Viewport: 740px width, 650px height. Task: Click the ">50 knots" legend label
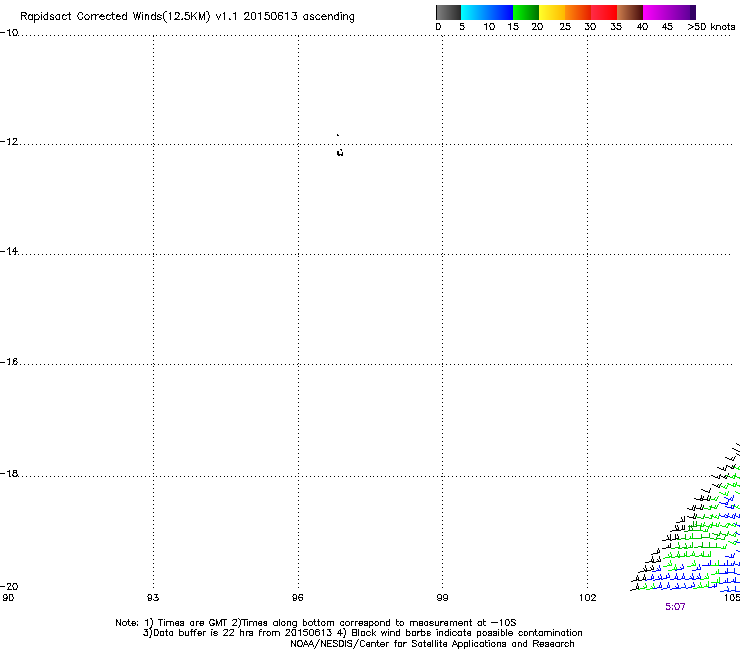(711, 27)
